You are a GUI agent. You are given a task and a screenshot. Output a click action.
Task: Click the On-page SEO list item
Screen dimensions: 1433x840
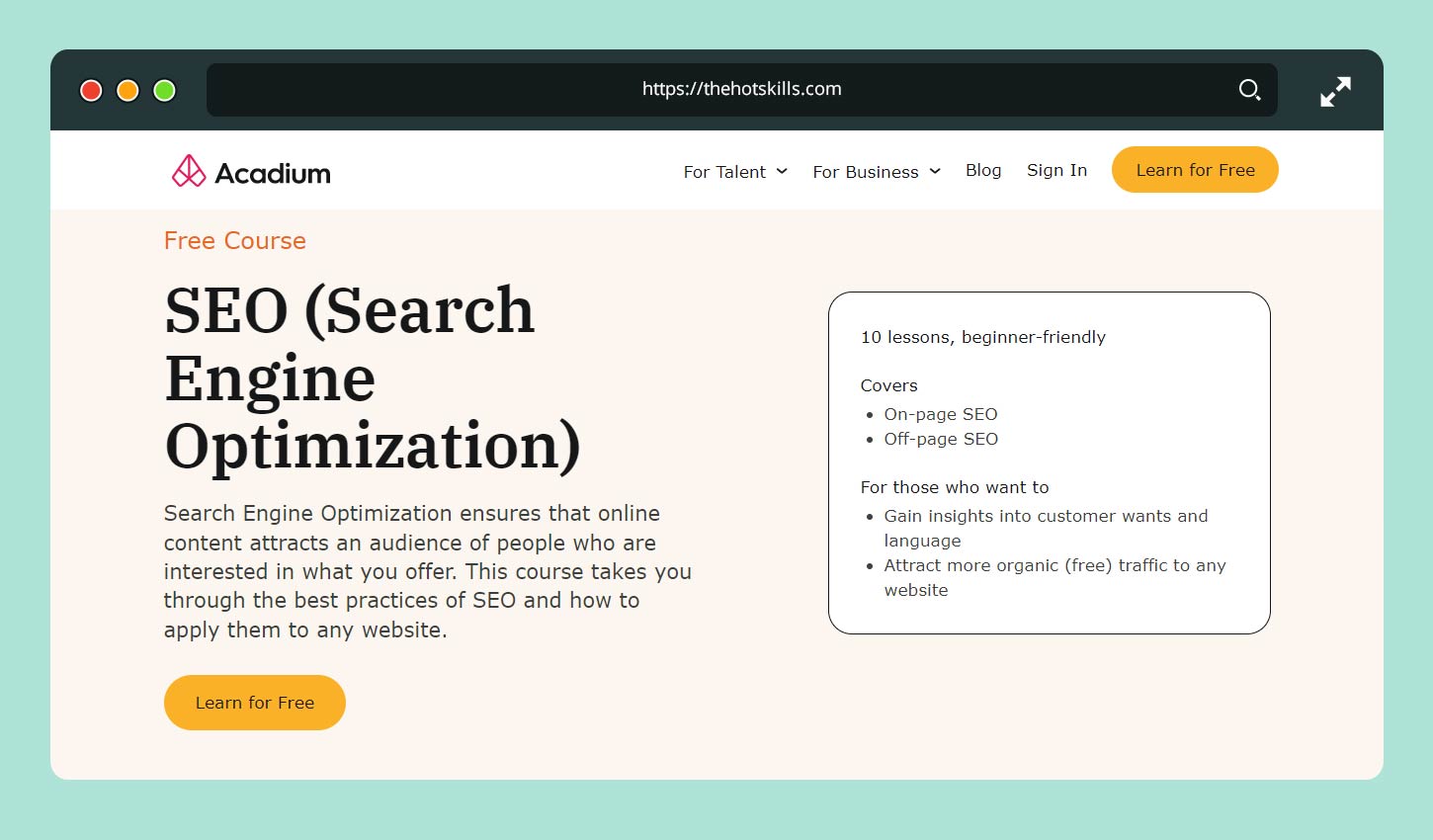[941, 414]
